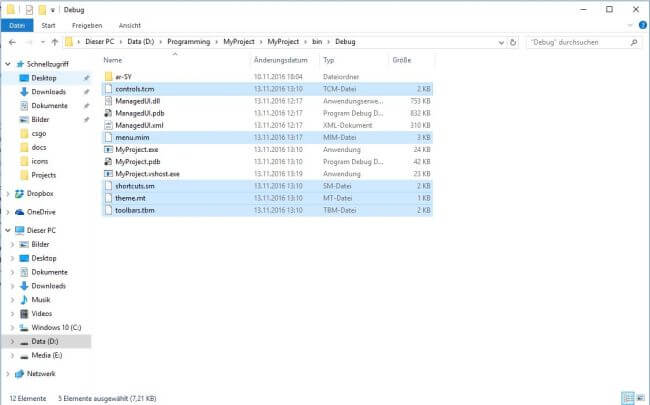Open the Projects folder shortcut
The height and width of the screenshot is (405, 650).
(44, 175)
